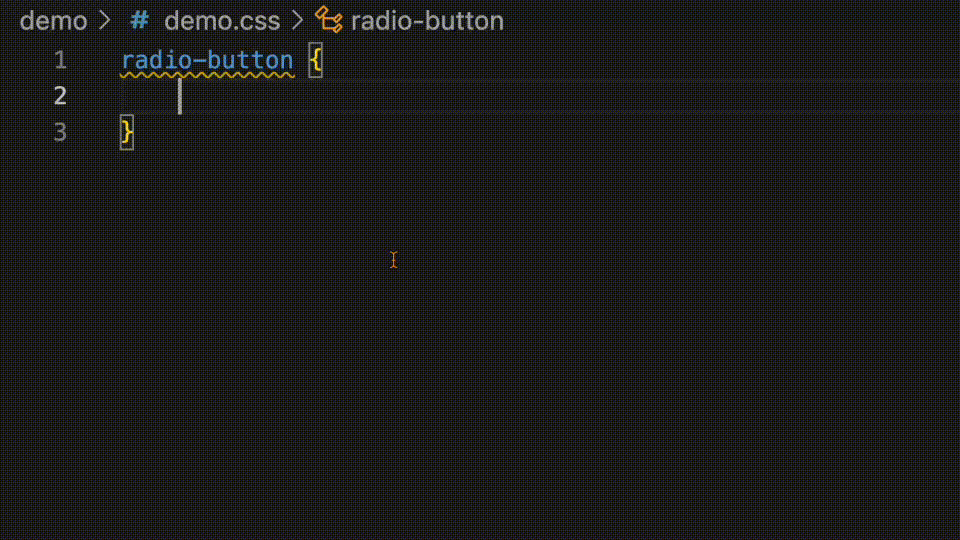
Task: Click the opening curly brace on line 1
Action: [x=315, y=60]
